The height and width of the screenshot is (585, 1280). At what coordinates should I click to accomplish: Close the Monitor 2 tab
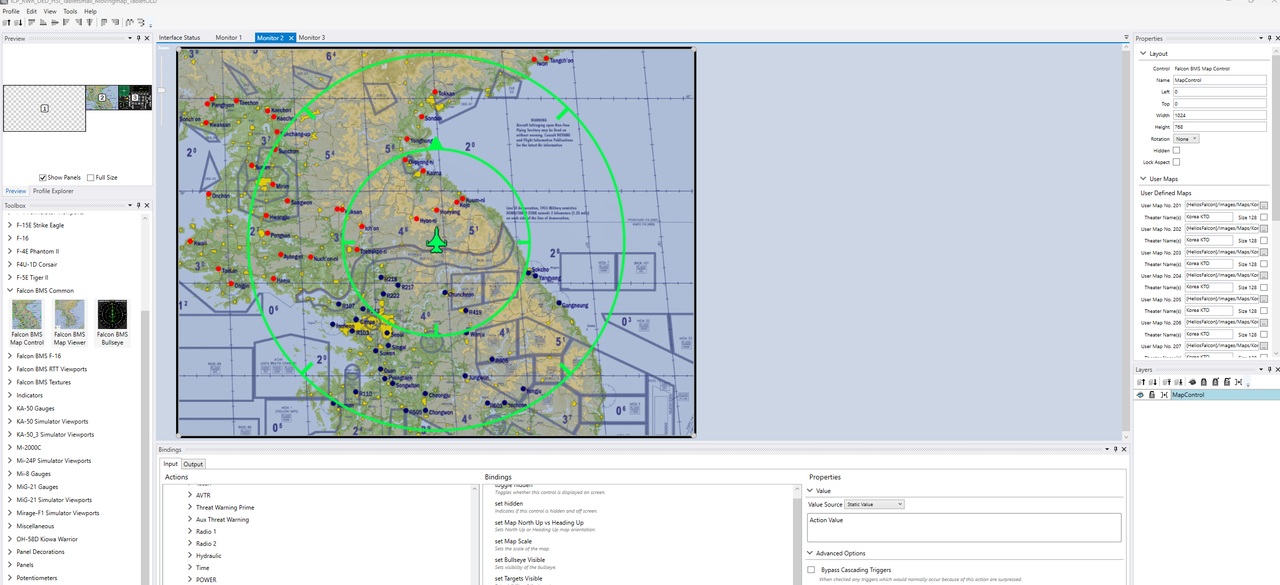291,38
